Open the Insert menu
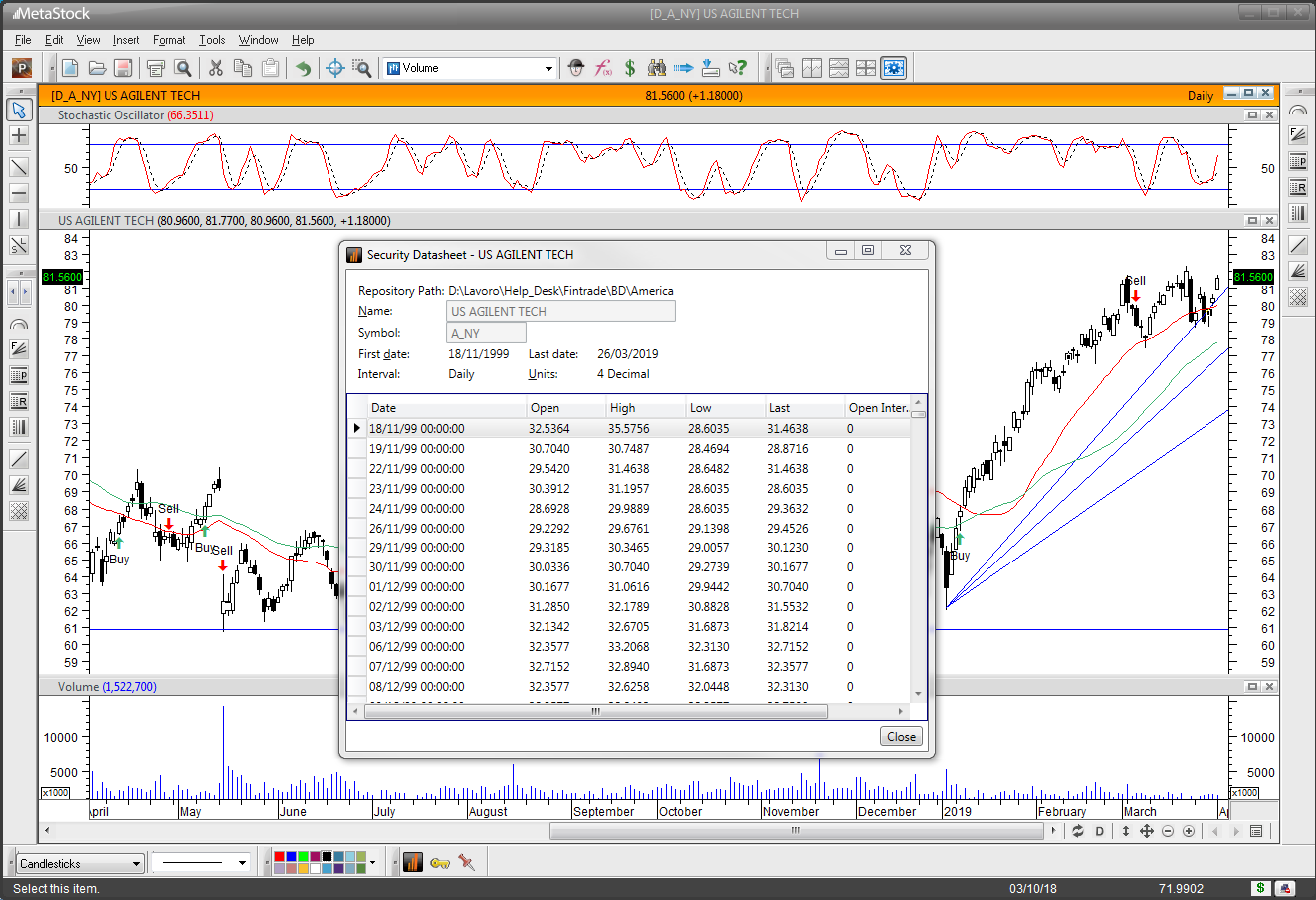Screen dimensions: 1316x900 tap(126, 40)
